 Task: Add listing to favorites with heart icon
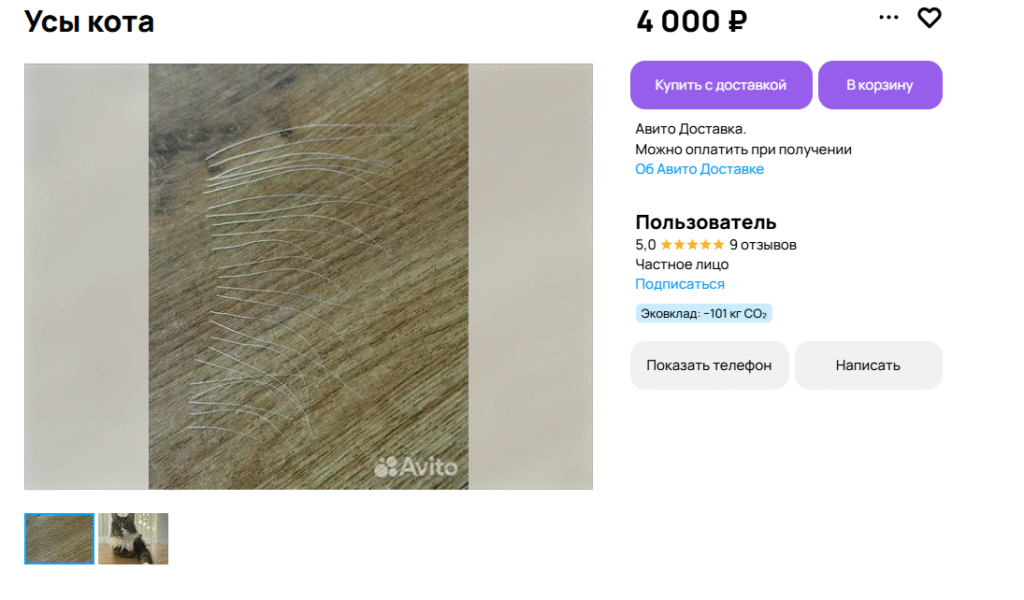[929, 18]
